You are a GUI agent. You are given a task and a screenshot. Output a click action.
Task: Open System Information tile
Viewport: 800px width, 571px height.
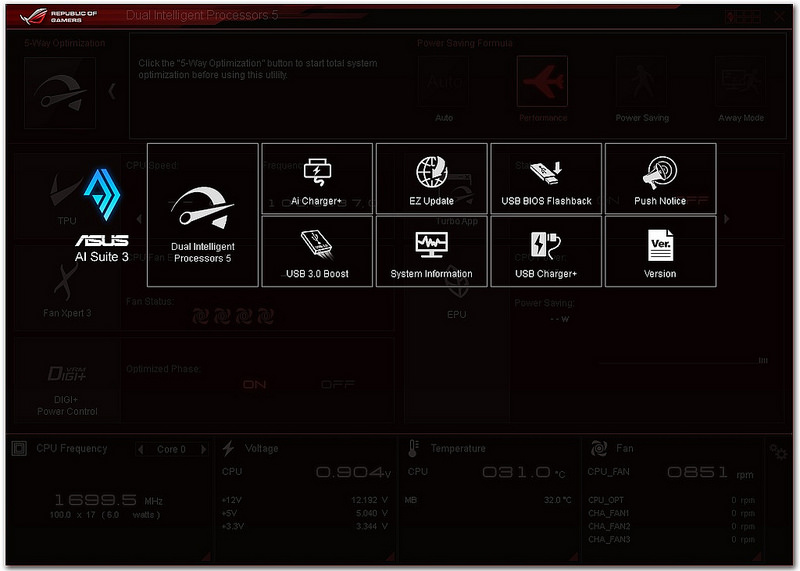[432, 252]
